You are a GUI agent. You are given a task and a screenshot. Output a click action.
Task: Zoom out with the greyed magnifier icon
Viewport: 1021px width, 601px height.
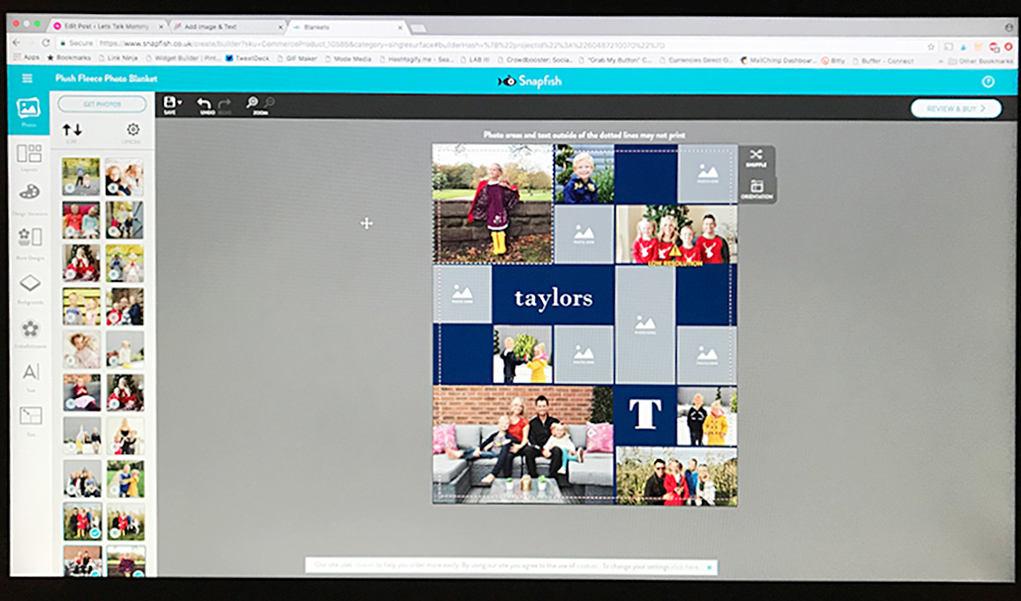click(269, 103)
